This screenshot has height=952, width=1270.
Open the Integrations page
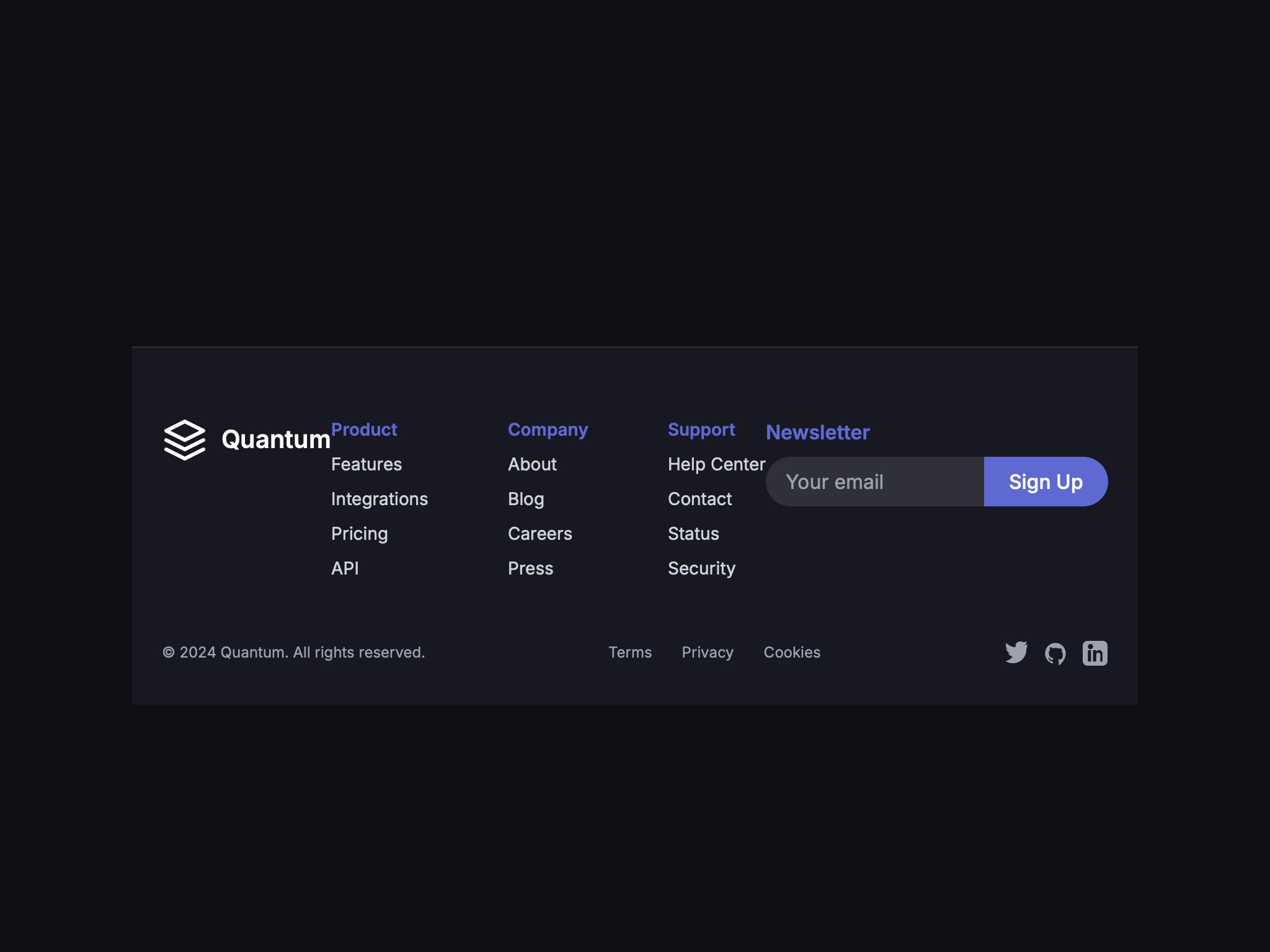coord(380,498)
